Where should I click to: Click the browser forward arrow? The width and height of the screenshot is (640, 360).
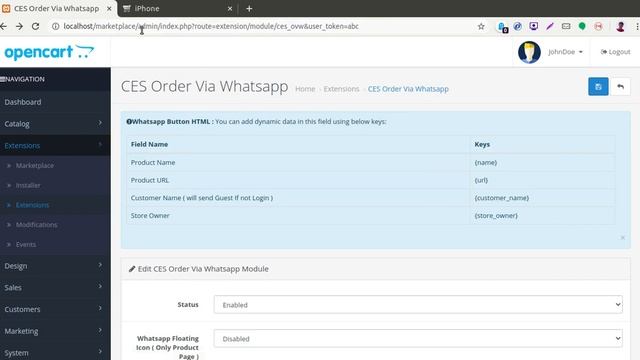point(19,26)
